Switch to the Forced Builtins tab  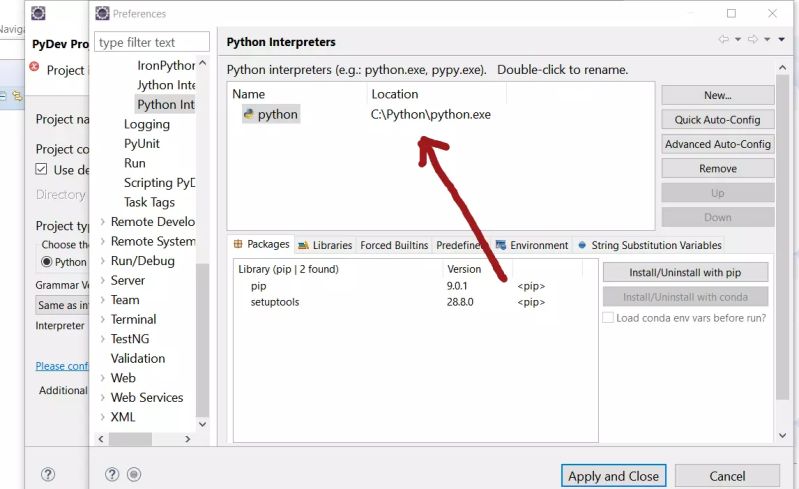pyautogui.click(x=394, y=245)
